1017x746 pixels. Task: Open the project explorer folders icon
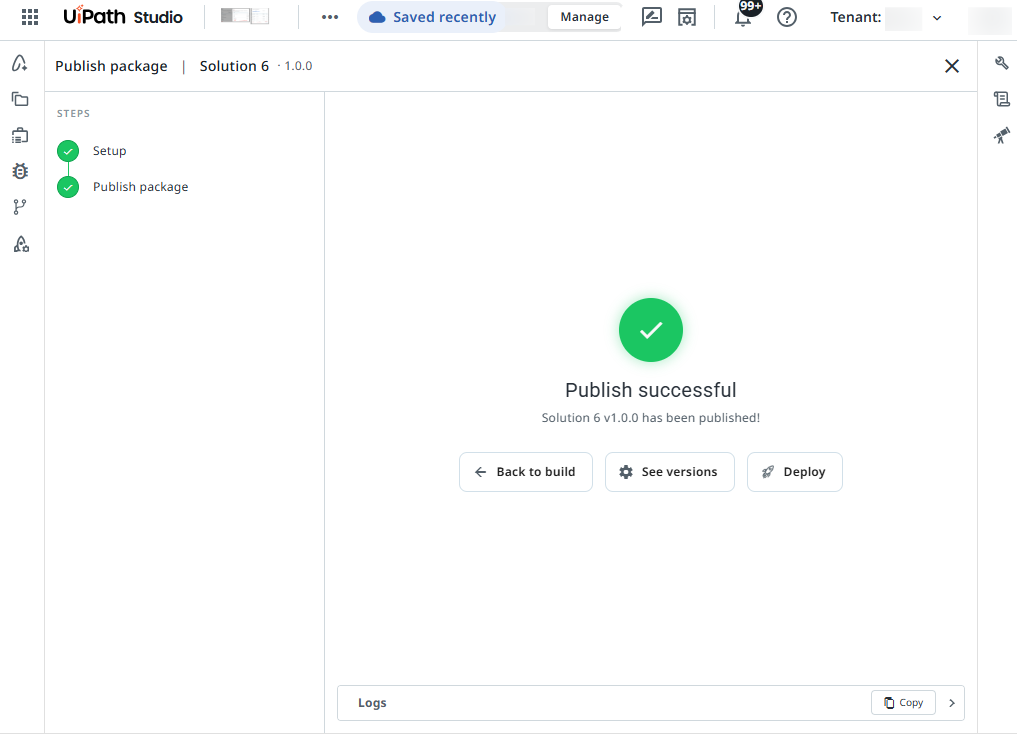20,99
